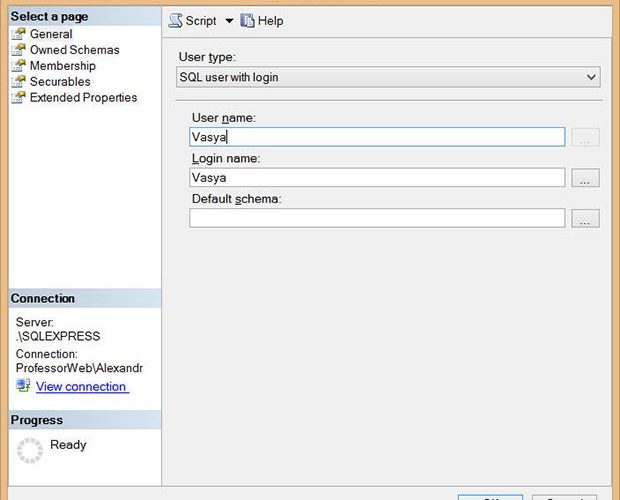Show the Extended Properties page
This screenshot has height=500, width=620.
coord(83,98)
